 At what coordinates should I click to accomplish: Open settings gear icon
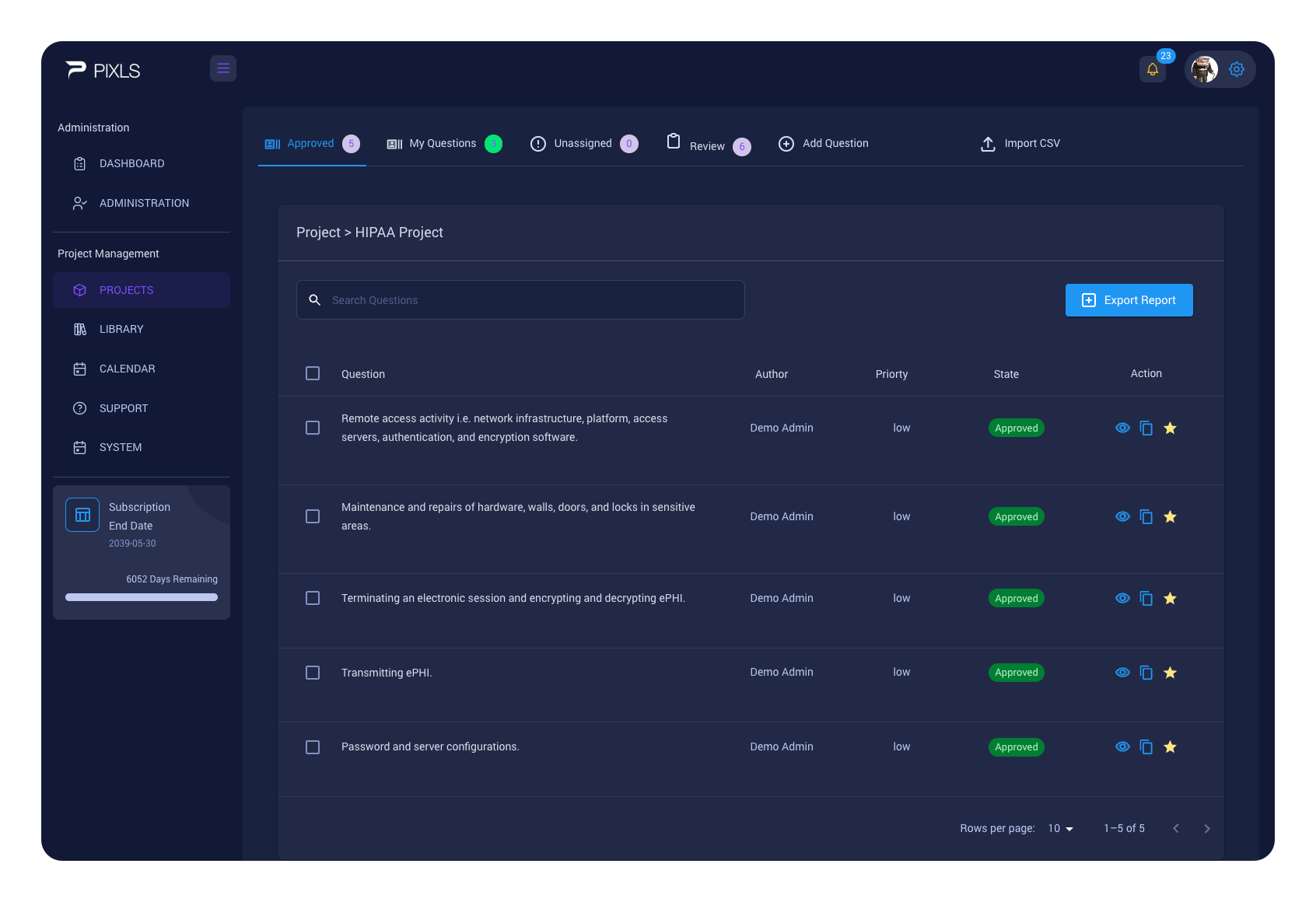click(1237, 69)
